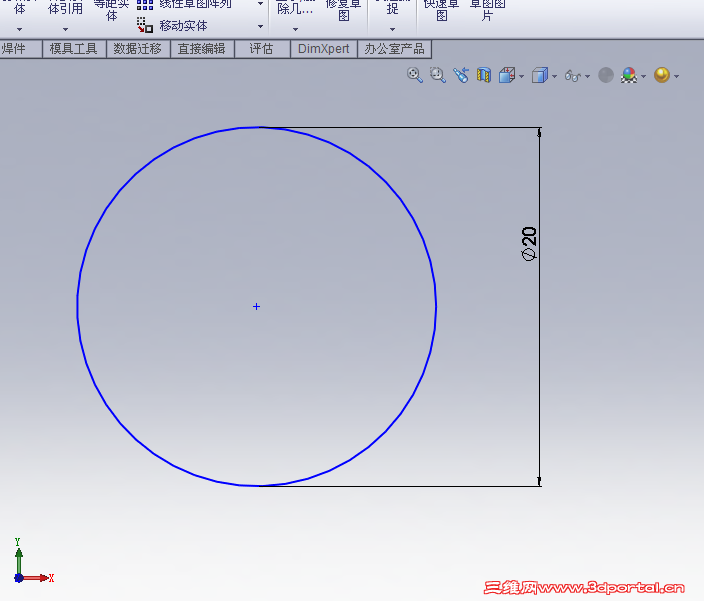Click the Zoom to Area icon
The height and width of the screenshot is (601, 704).
pyautogui.click(x=437, y=75)
